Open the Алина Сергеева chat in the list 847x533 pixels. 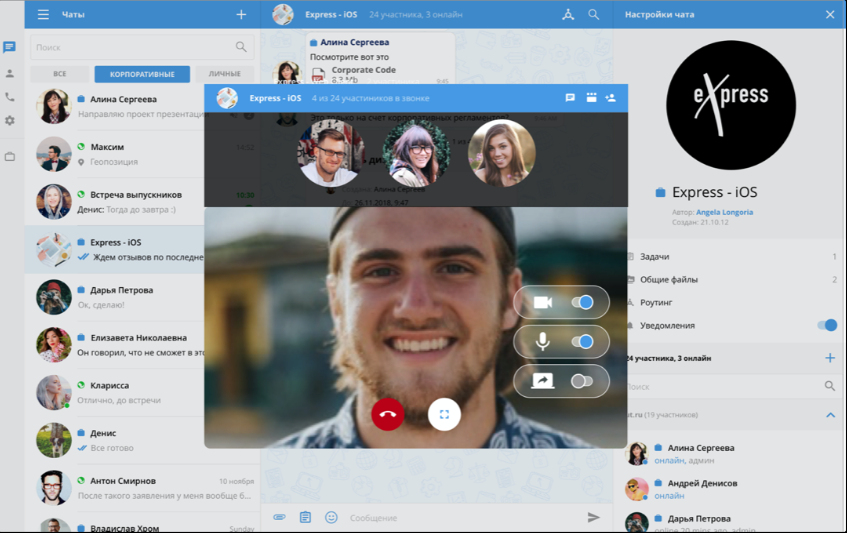(115, 106)
